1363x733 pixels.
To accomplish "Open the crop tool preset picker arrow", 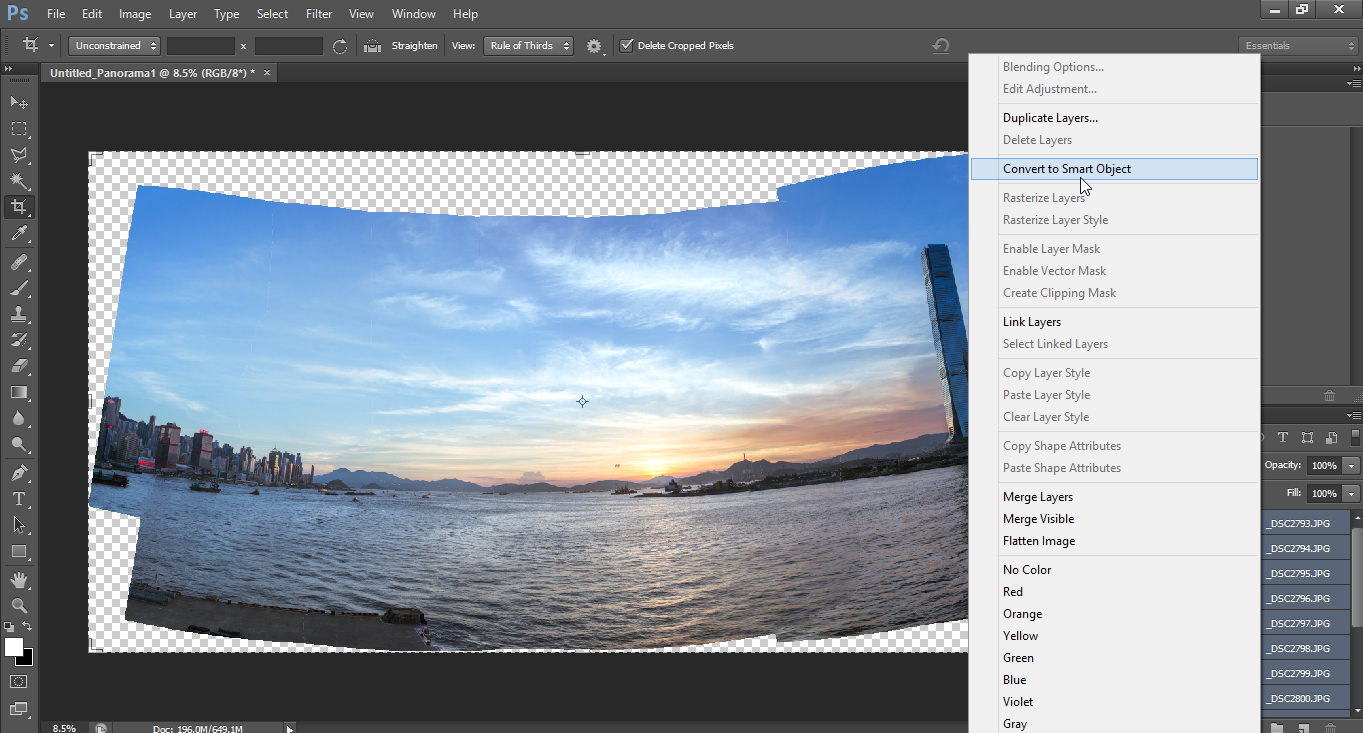I will 51,46.
